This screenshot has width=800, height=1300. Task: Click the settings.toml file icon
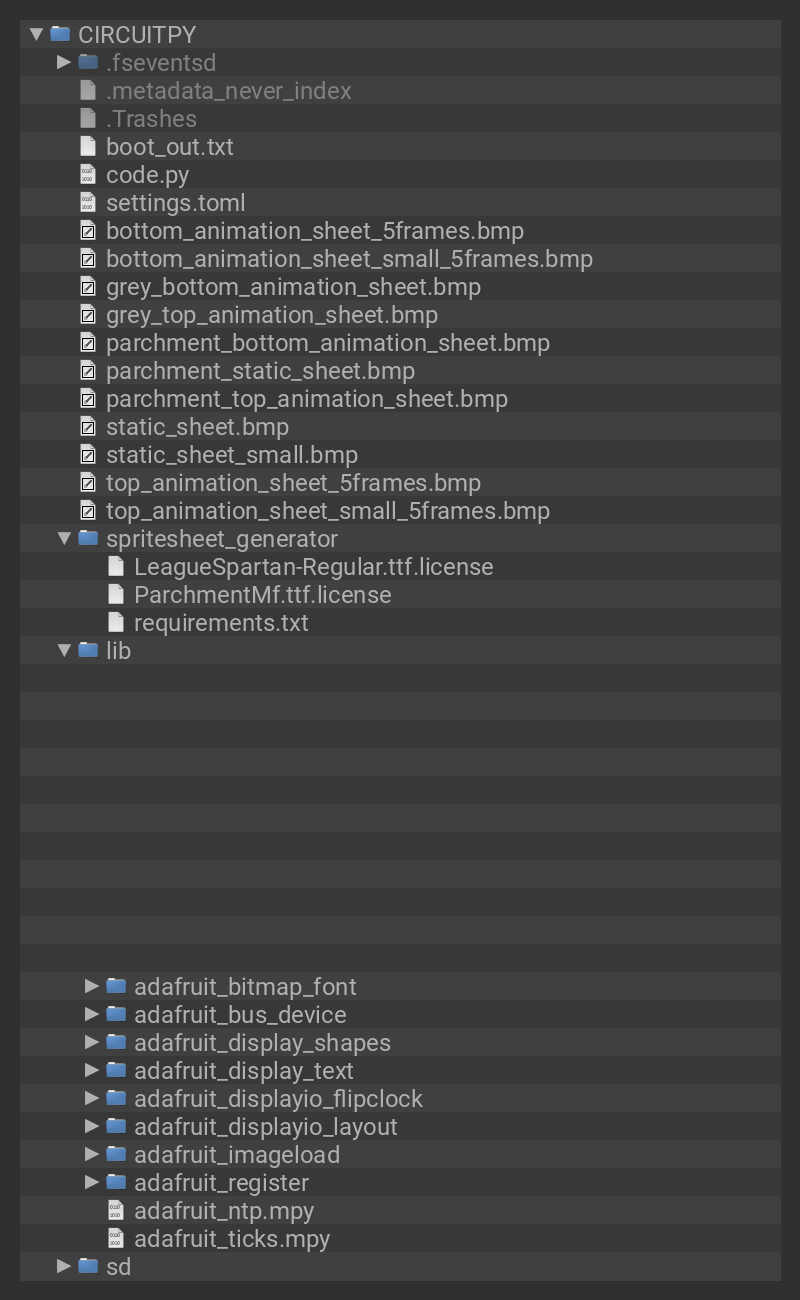click(x=88, y=202)
